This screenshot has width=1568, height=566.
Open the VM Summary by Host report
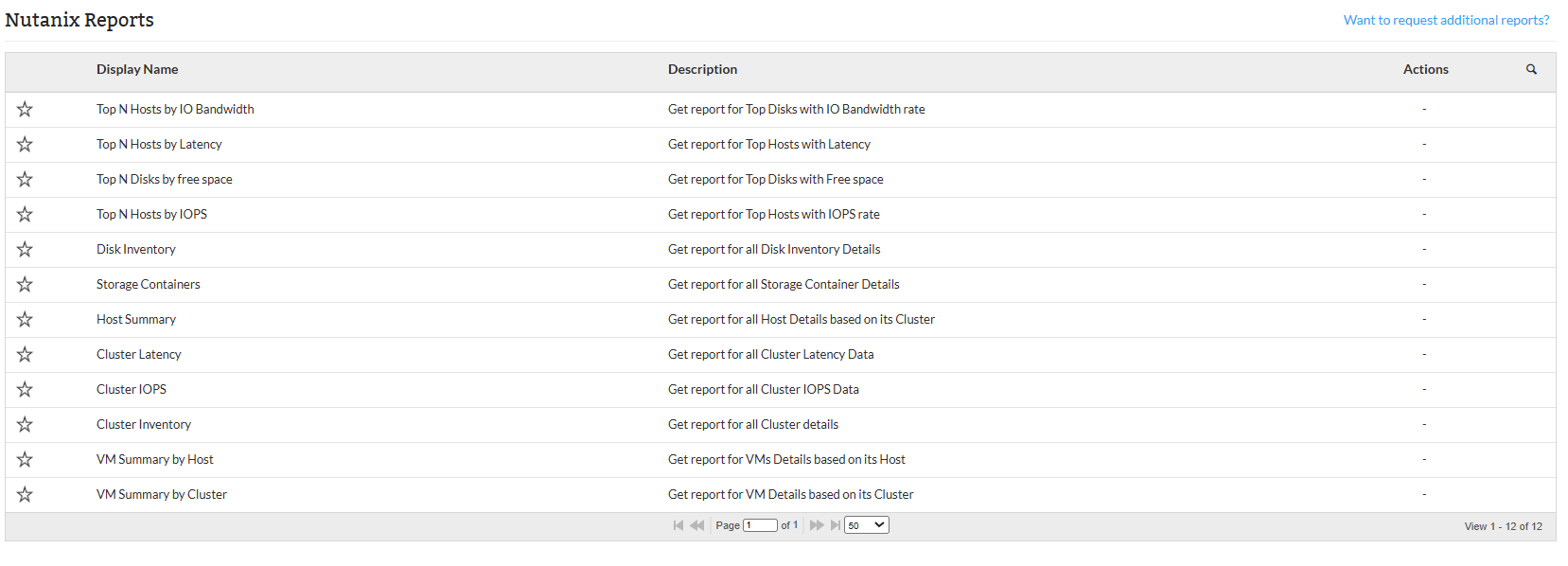pyautogui.click(x=155, y=460)
